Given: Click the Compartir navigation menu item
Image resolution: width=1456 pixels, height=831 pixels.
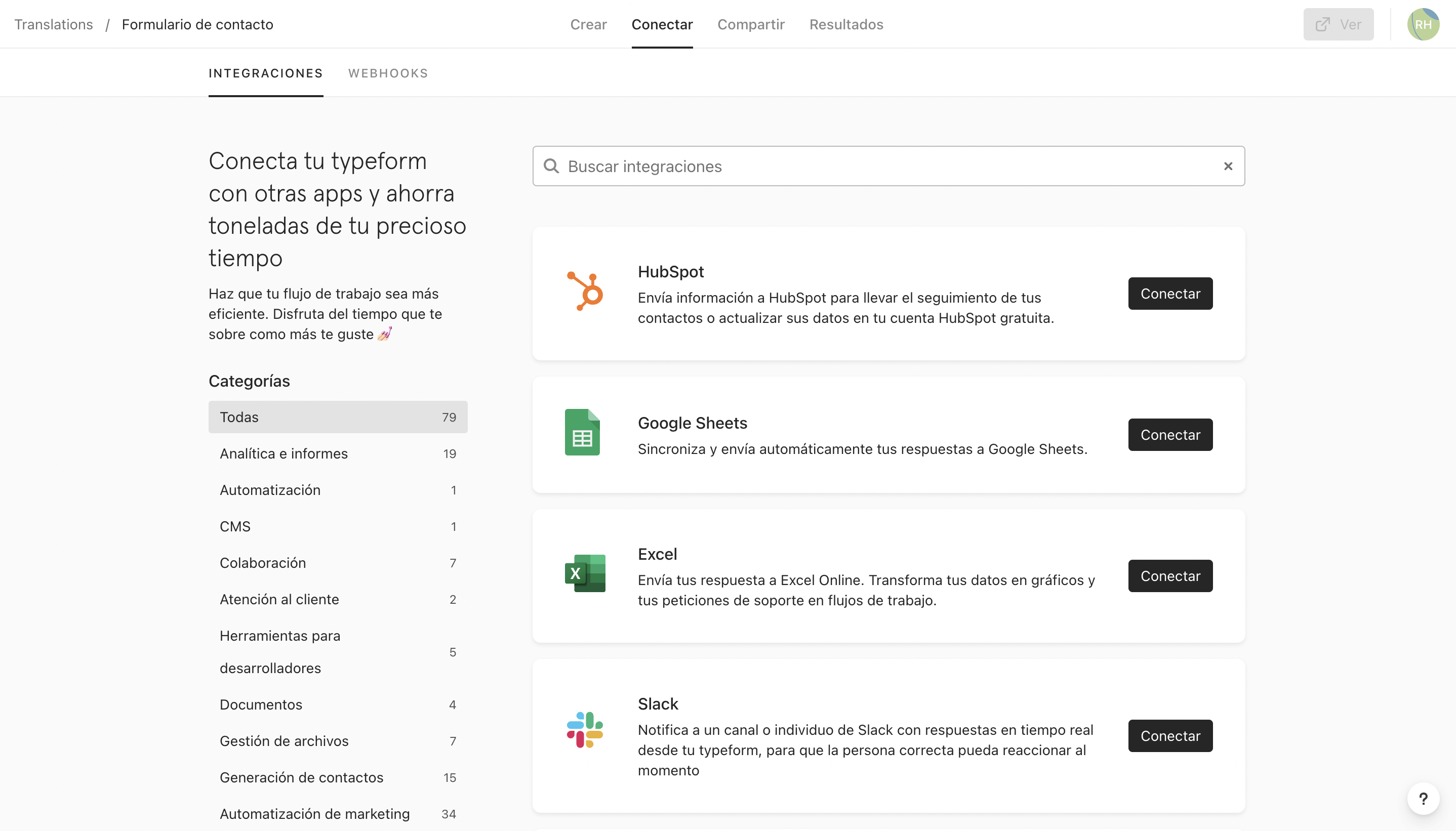Looking at the screenshot, I should pyautogui.click(x=751, y=24).
